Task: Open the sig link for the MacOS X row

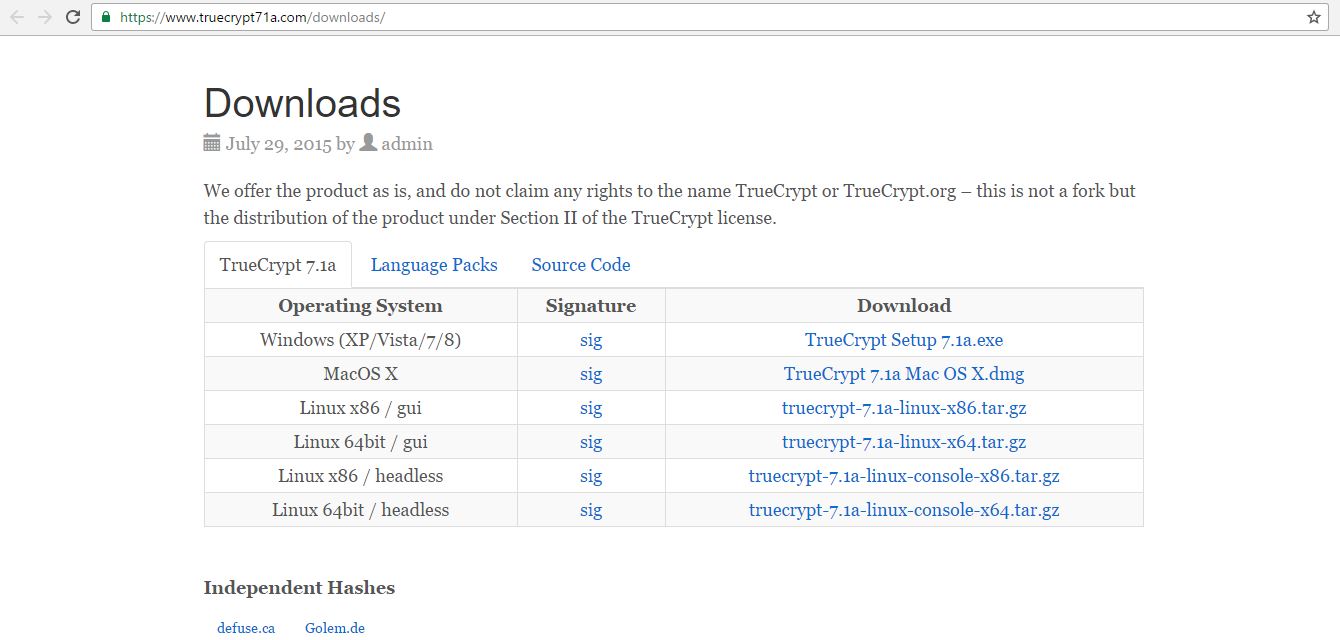Action: [x=591, y=374]
